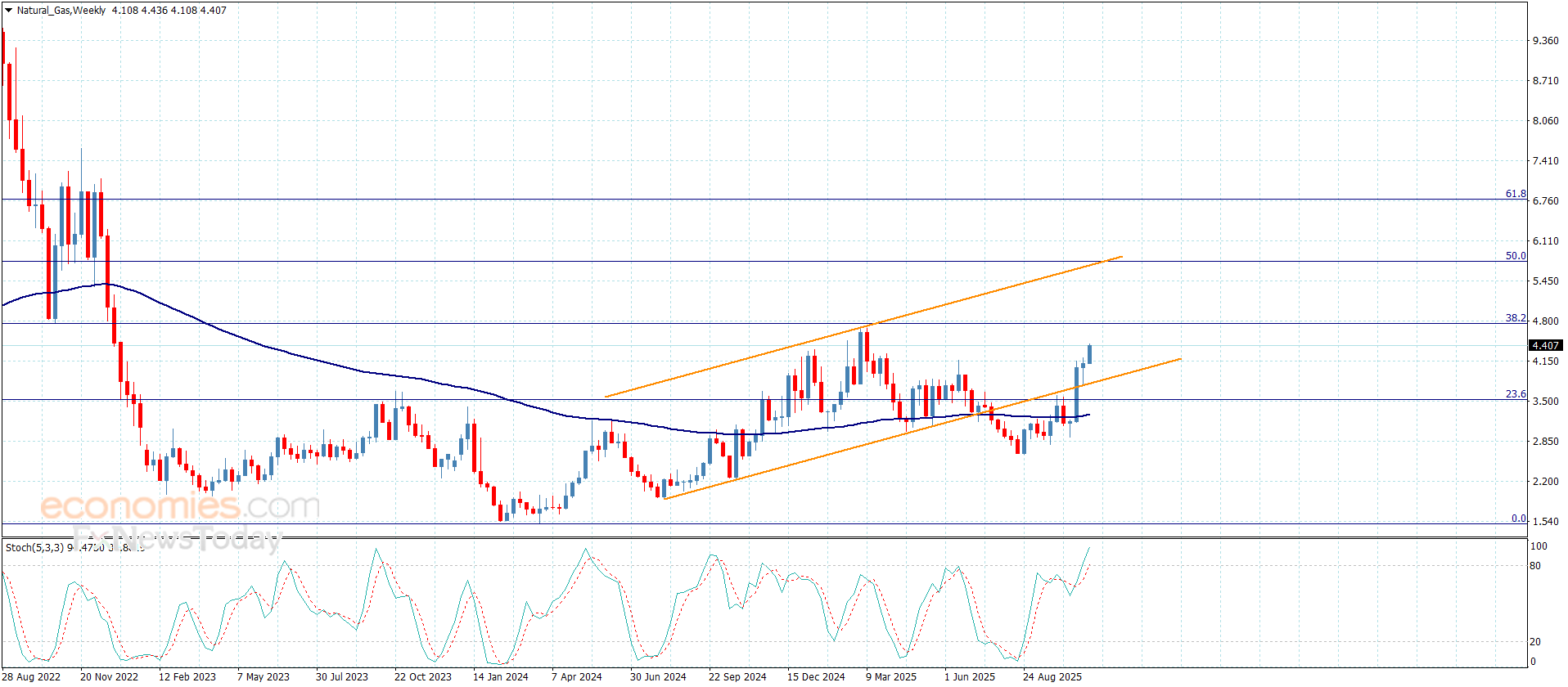The image size is (1568, 687).
Task: Click the 9.360 price axis label
Action: click(x=1545, y=41)
